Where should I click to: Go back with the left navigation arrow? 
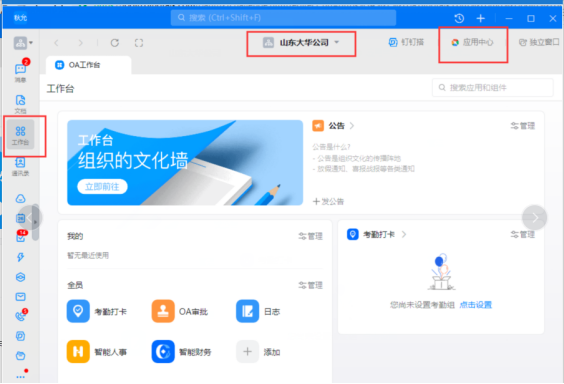point(56,43)
